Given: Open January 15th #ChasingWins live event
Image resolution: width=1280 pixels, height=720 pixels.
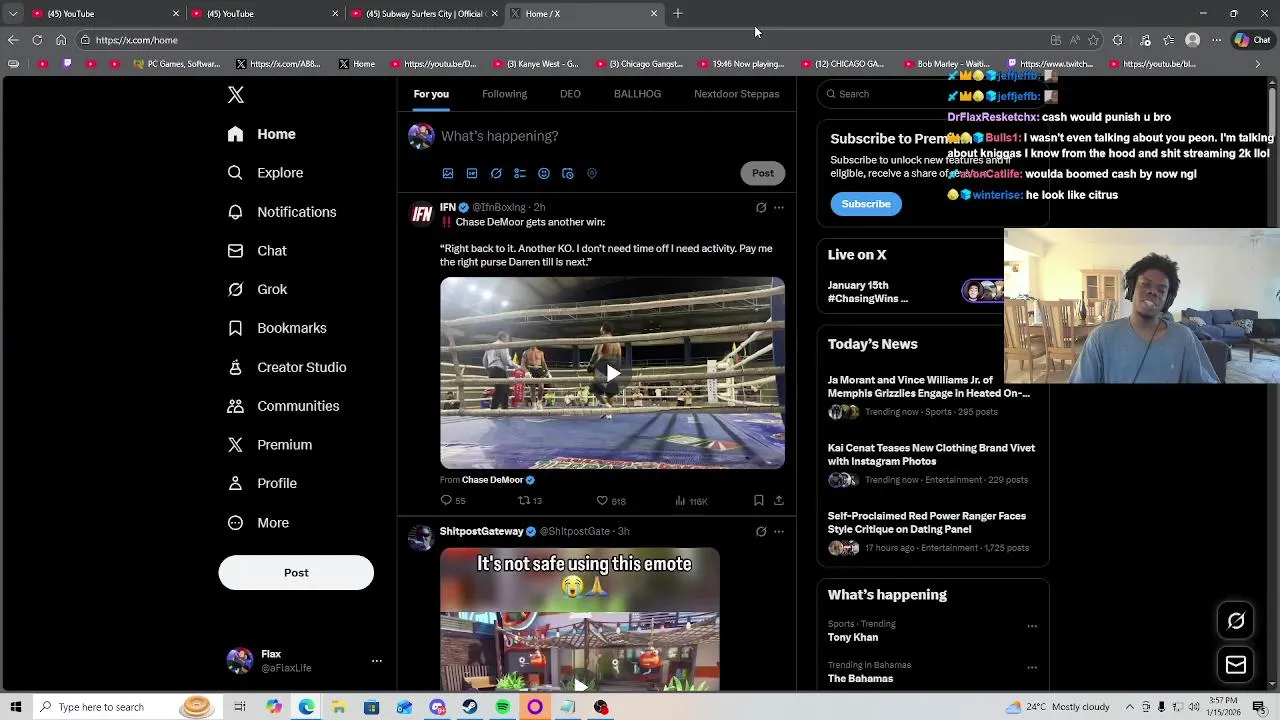Looking at the screenshot, I should (868, 292).
